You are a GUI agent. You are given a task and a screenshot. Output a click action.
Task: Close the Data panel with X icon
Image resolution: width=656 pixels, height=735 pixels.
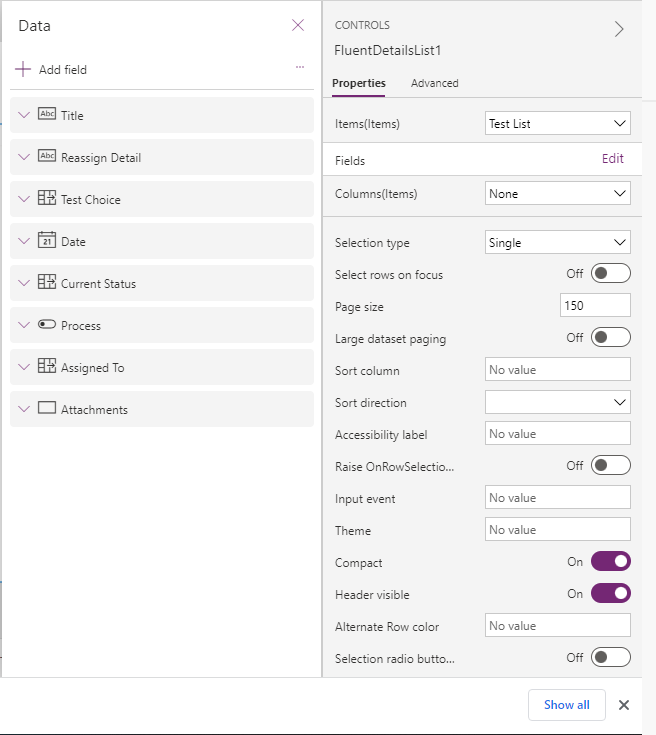297,26
